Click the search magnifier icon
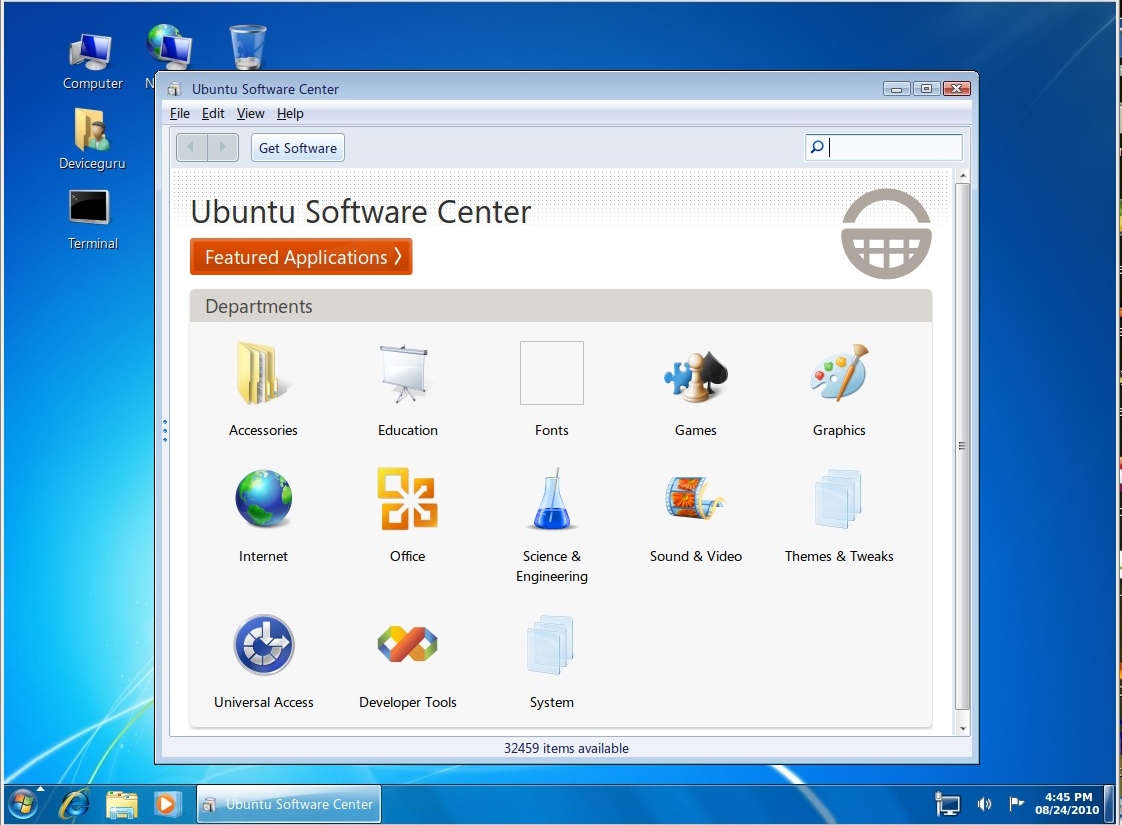 point(816,147)
